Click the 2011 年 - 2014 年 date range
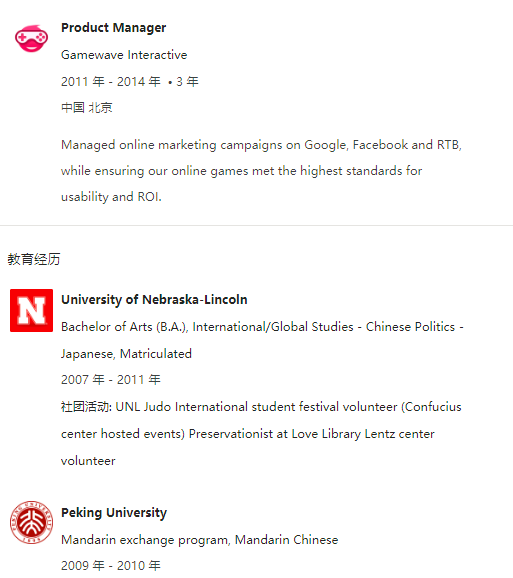 pyautogui.click(x=111, y=81)
